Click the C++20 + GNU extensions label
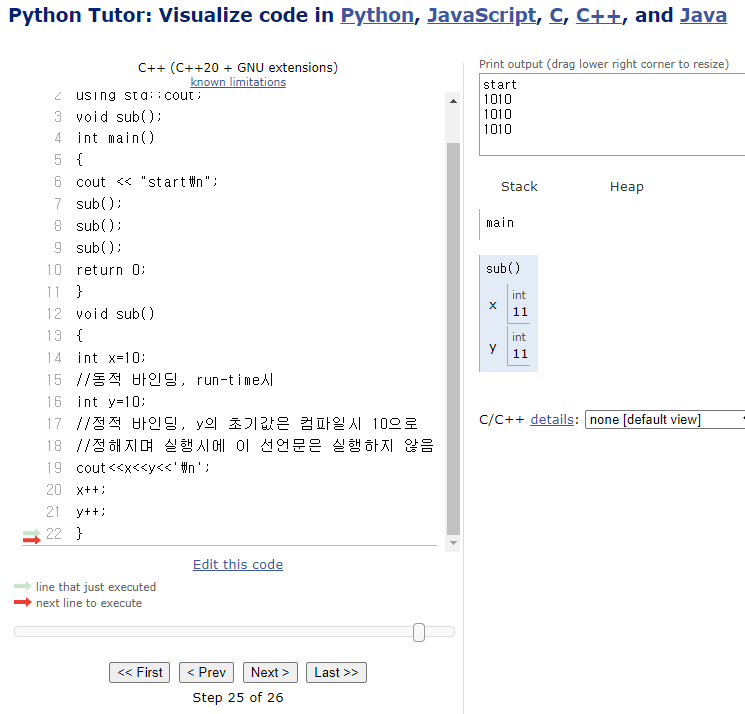The width and height of the screenshot is (745, 714). point(238,67)
